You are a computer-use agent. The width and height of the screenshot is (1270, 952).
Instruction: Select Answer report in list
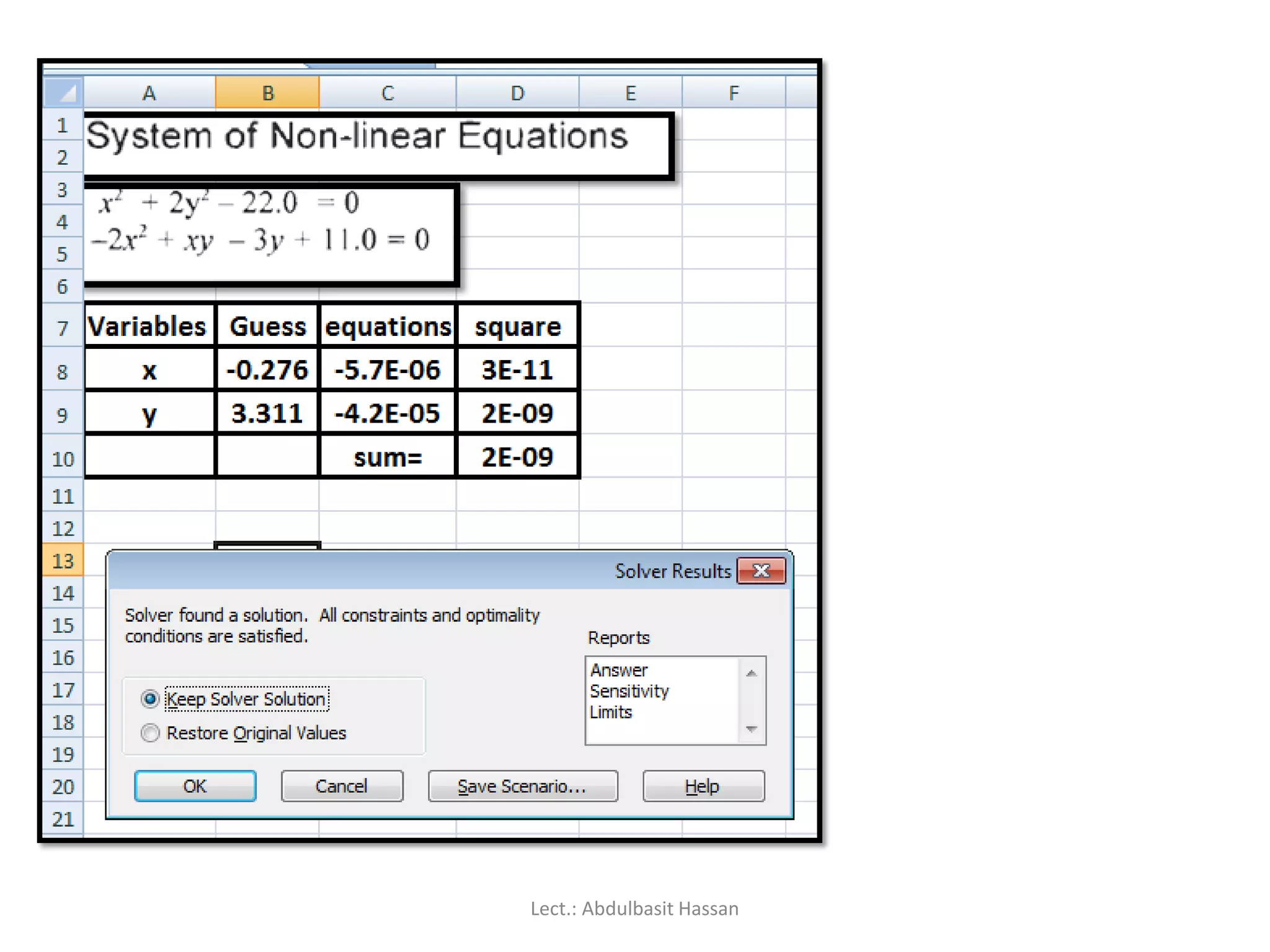[x=619, y=670]
